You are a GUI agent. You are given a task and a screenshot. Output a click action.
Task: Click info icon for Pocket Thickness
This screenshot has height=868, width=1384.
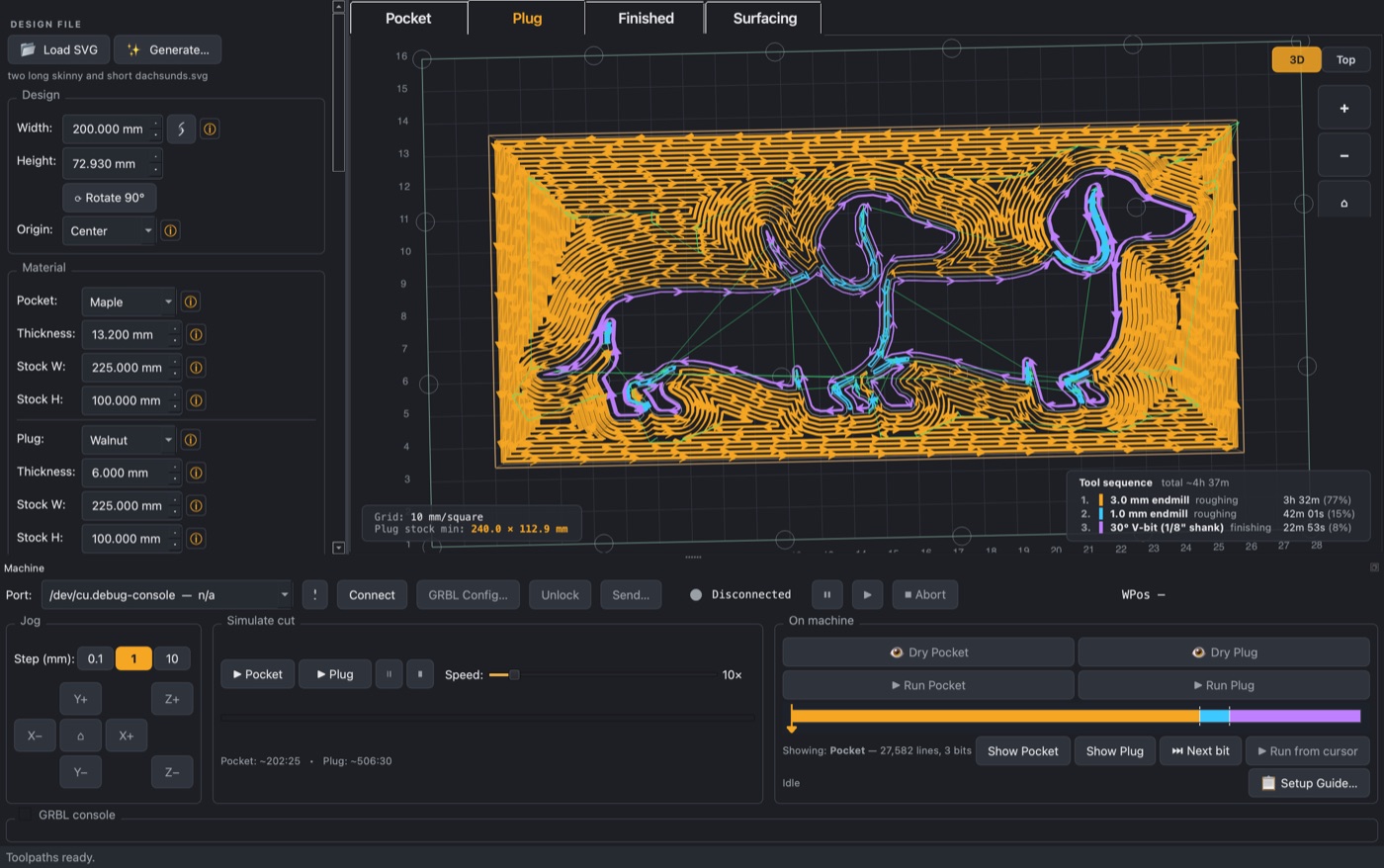coord(196,334)
